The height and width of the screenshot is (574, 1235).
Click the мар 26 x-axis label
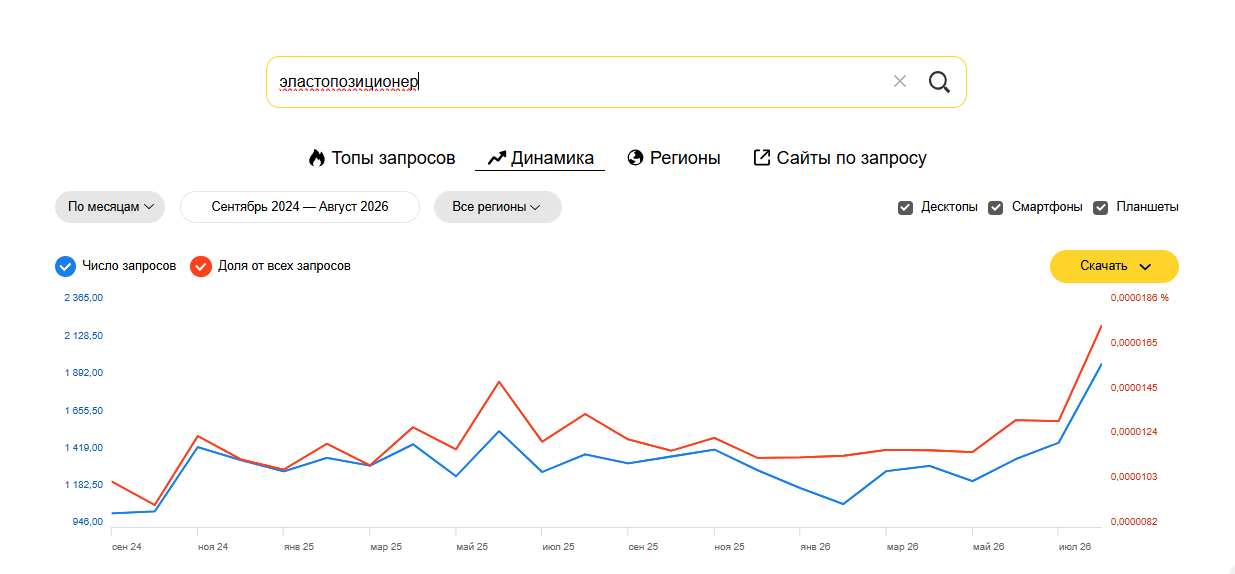coord(902,547)
